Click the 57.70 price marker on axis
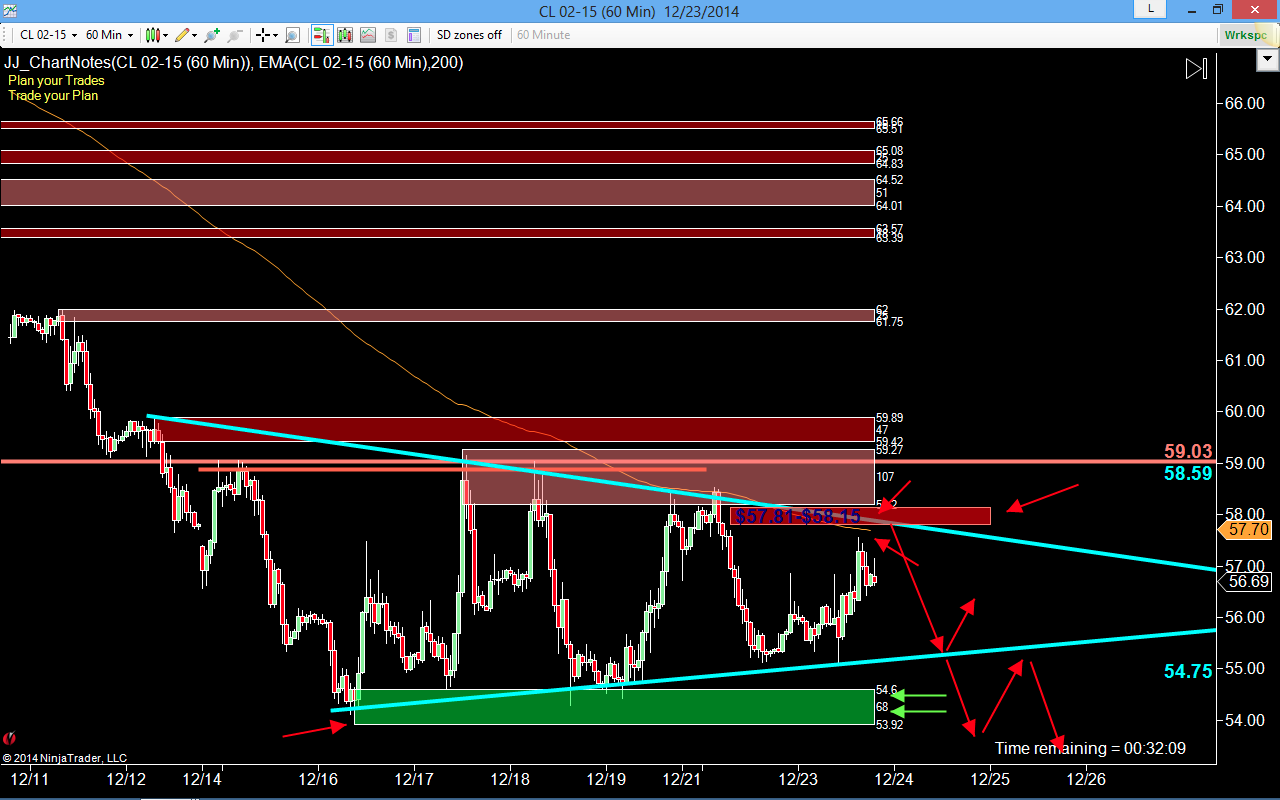This screenshot has height=800, width=1280. coord(1249,529)
